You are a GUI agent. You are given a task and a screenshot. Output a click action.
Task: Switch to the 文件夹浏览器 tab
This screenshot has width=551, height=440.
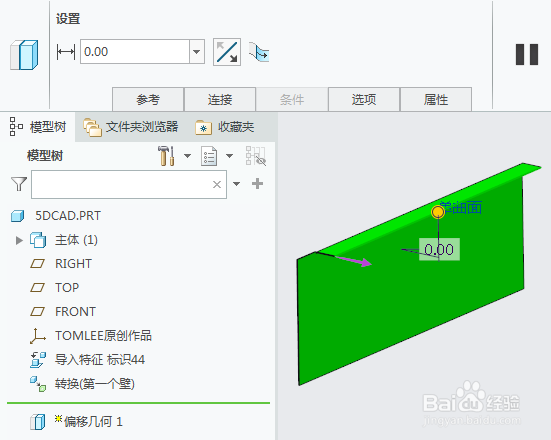[131, 127]
